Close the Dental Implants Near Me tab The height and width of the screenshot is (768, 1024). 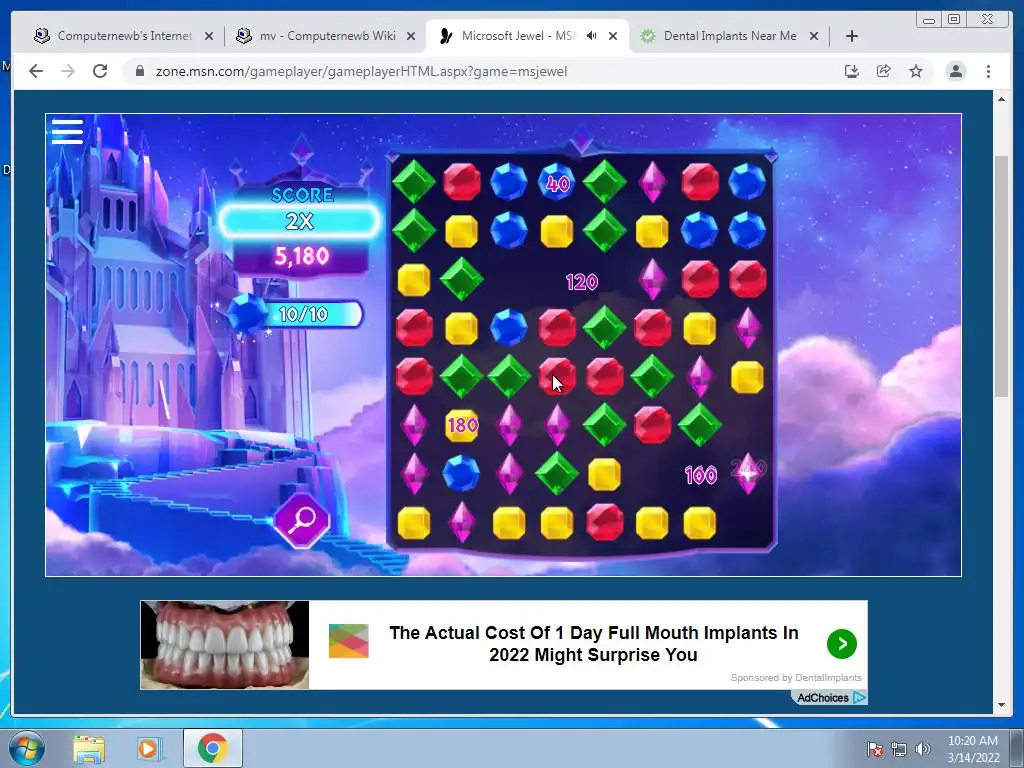814,36
